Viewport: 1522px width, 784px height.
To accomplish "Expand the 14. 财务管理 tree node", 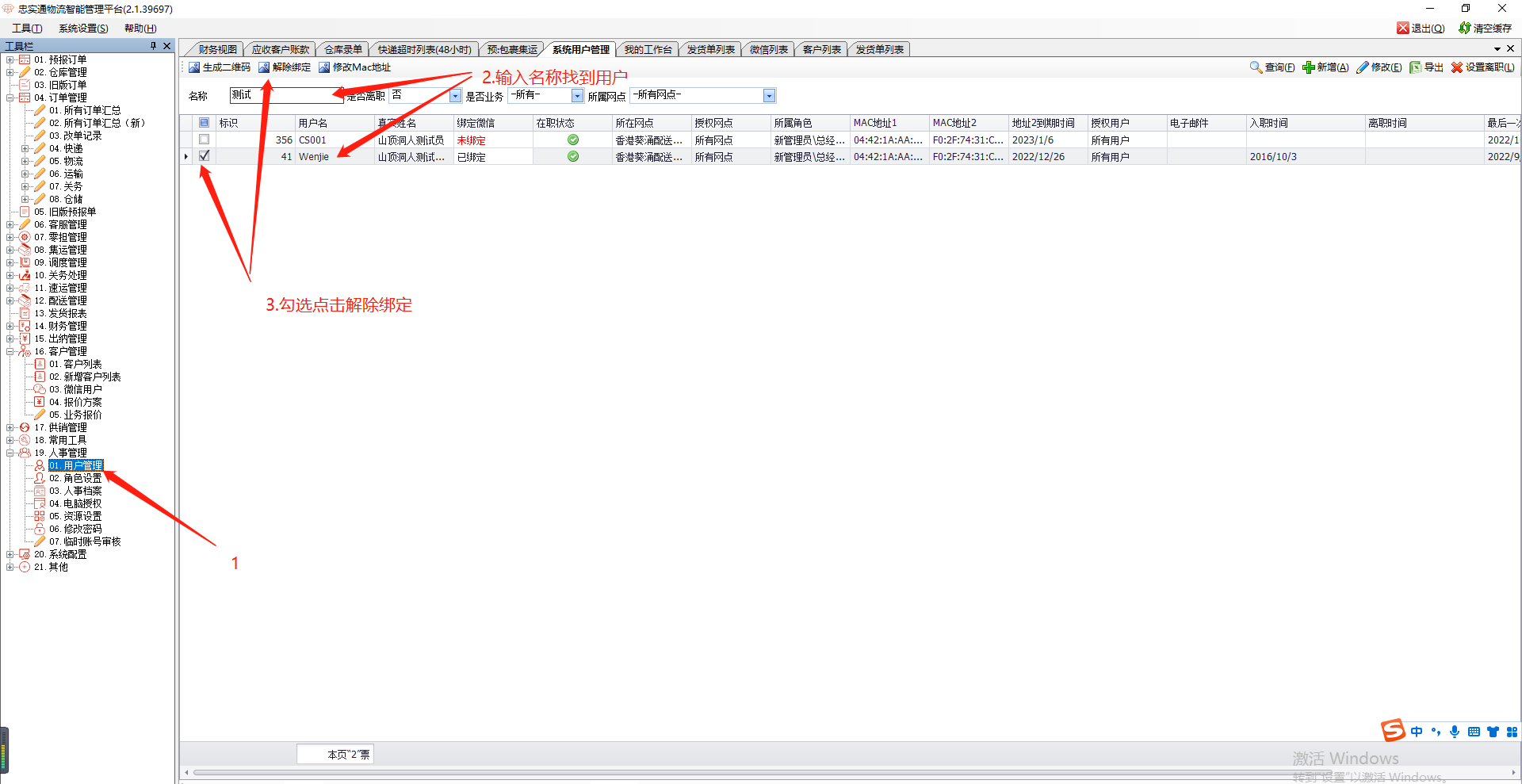I will click(x=10, y=326).
